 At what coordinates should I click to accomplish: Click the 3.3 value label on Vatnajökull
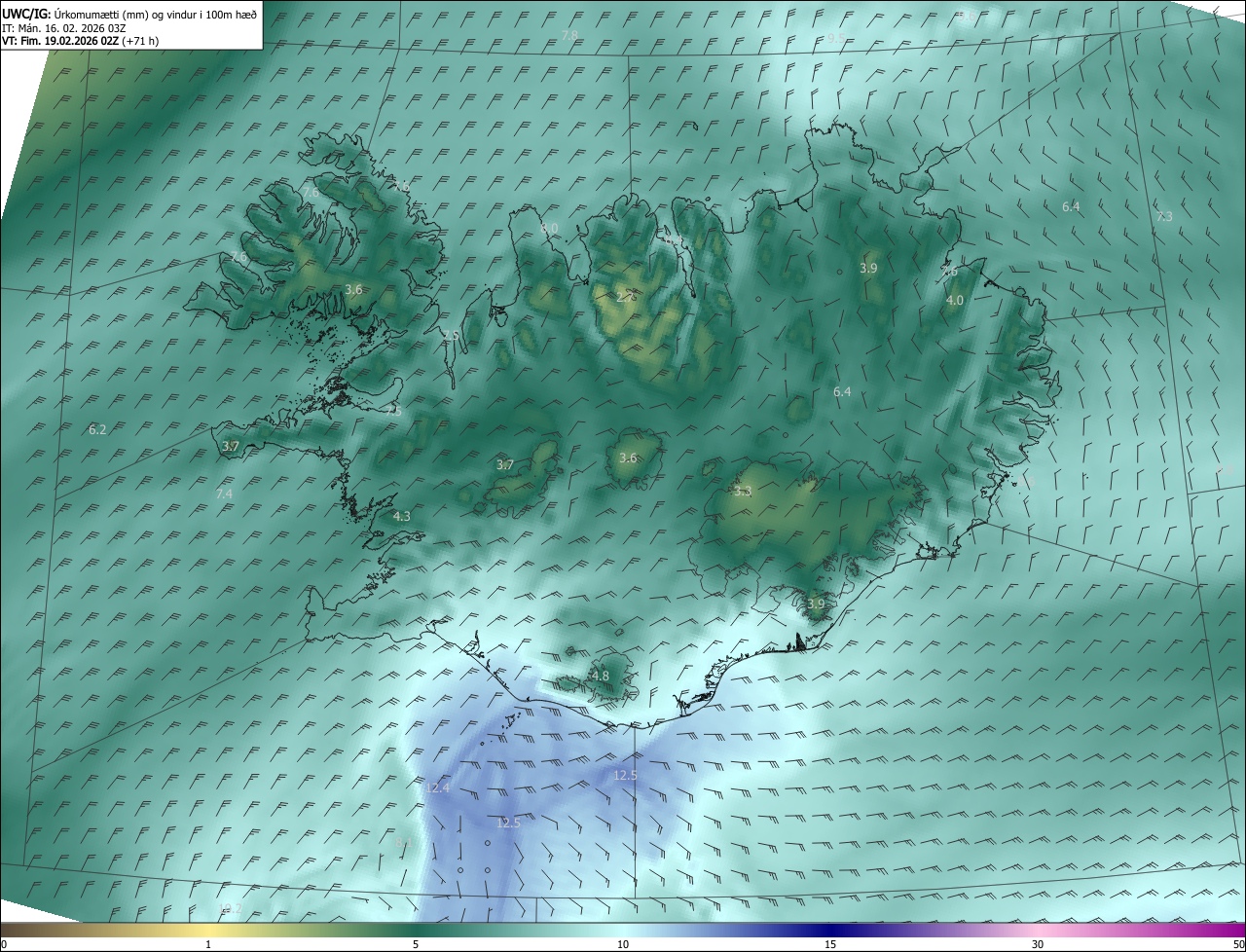743,492
